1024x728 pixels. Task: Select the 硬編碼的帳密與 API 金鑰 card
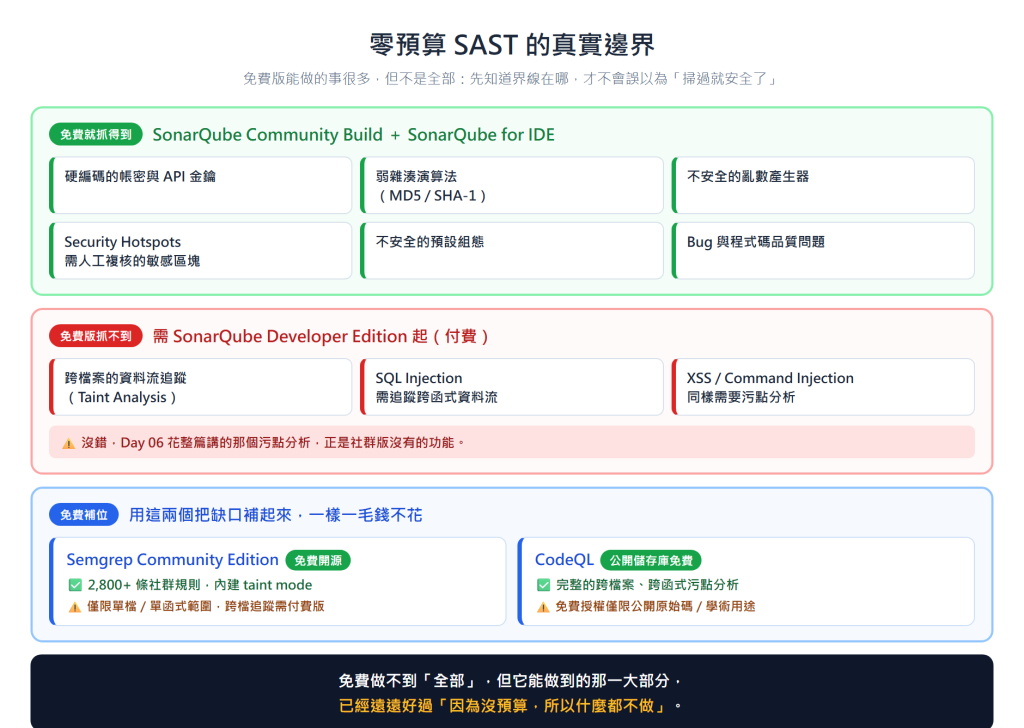tap(200, 185)
